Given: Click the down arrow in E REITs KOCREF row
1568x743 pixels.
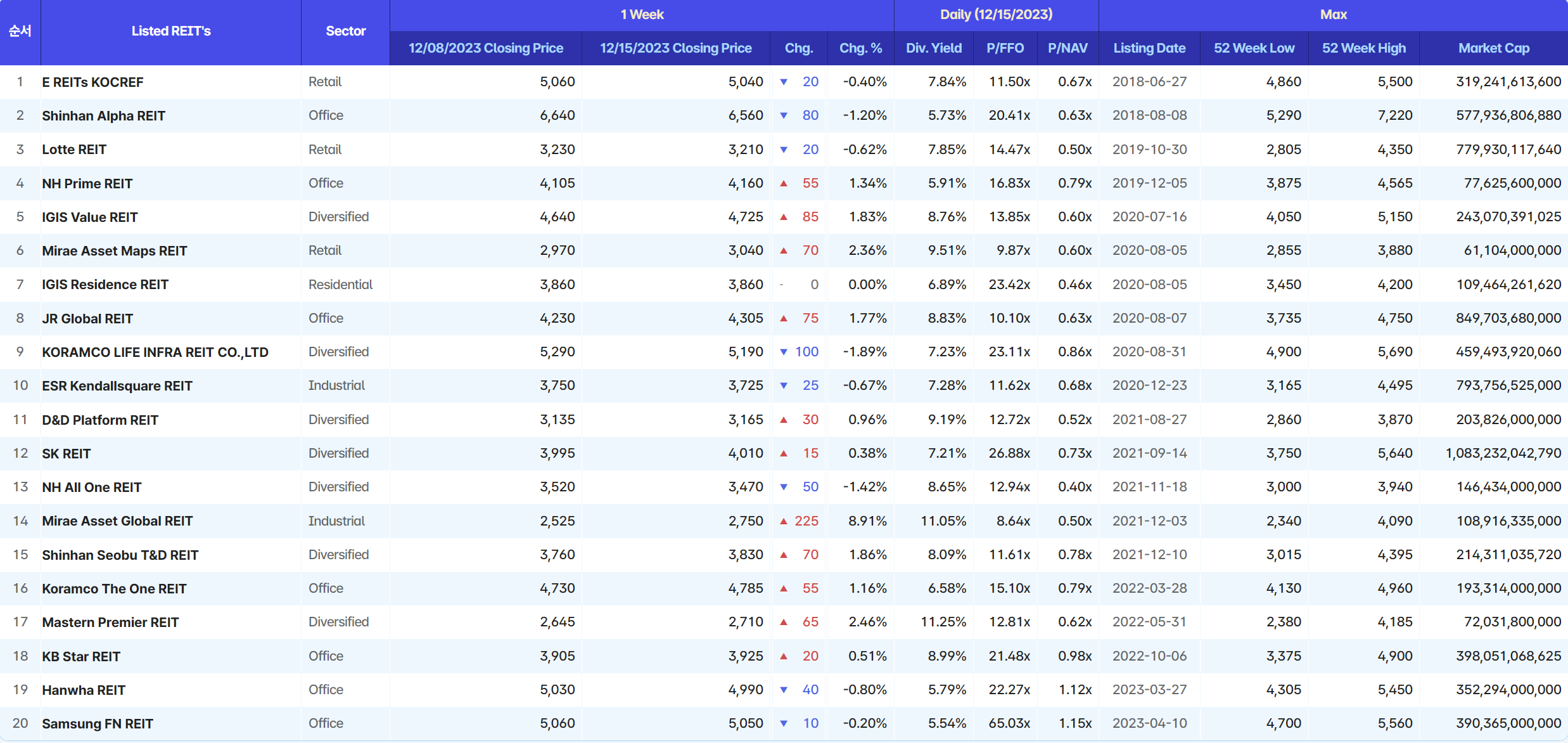Looking at the screenshot, I should (784, 82).
